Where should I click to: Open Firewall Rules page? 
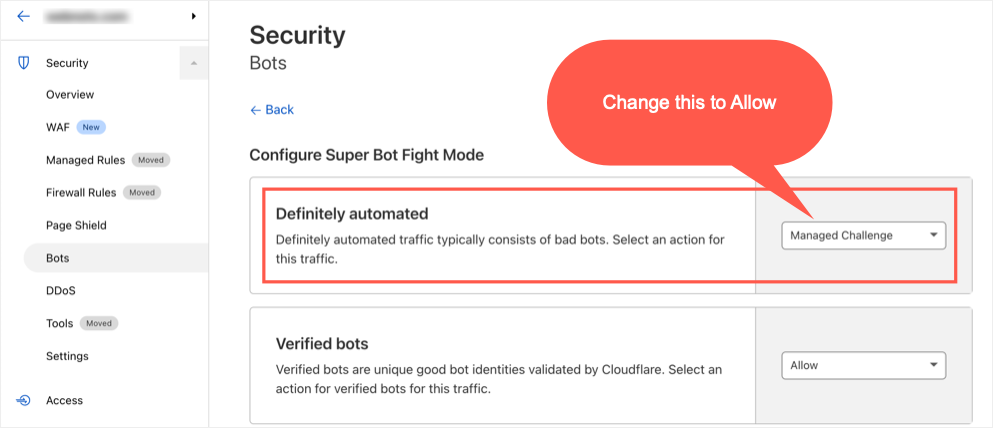(x=81, y=192)
